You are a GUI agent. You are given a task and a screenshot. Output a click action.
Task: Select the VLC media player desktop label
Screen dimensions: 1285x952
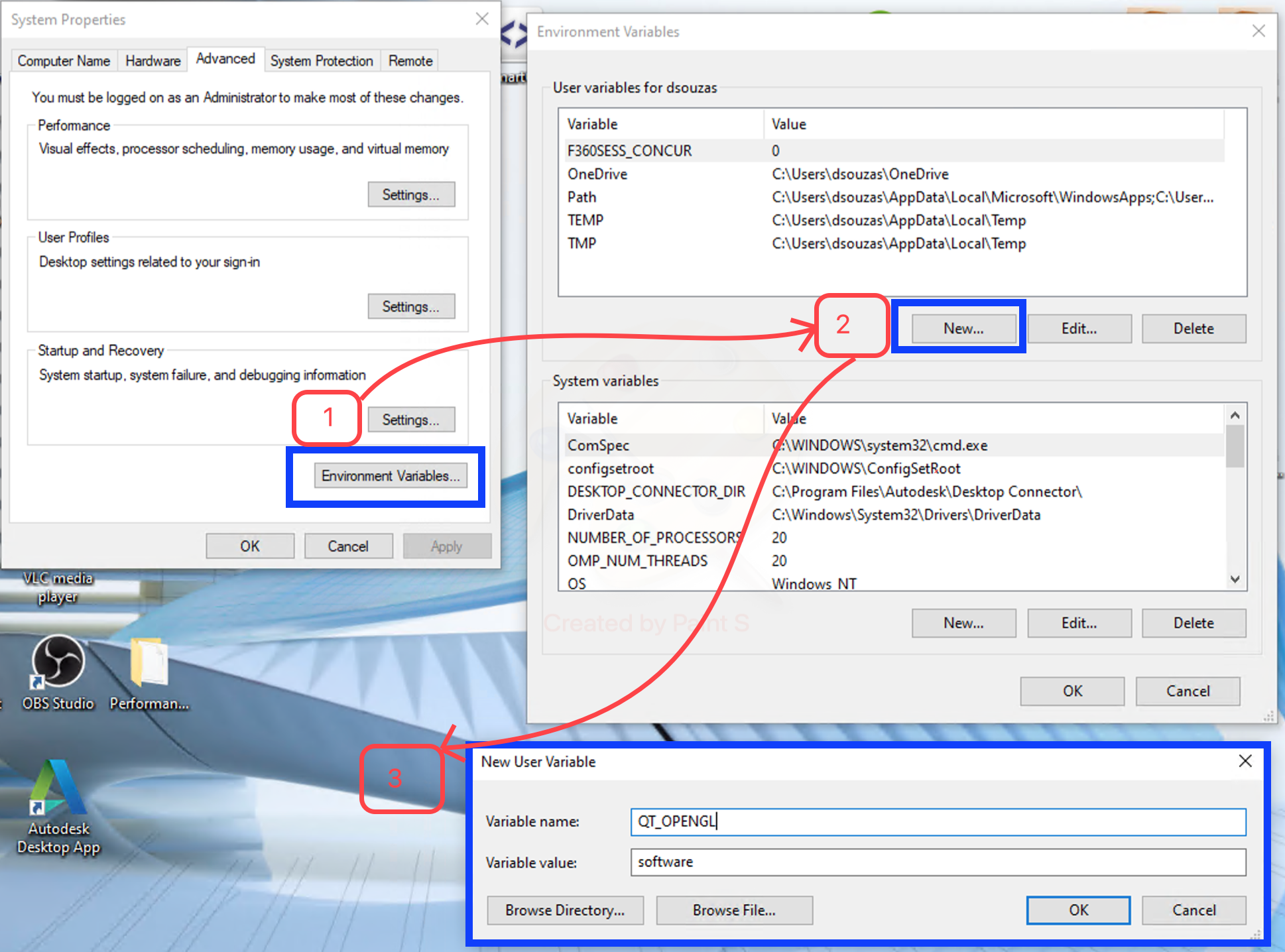pos(58,587)
